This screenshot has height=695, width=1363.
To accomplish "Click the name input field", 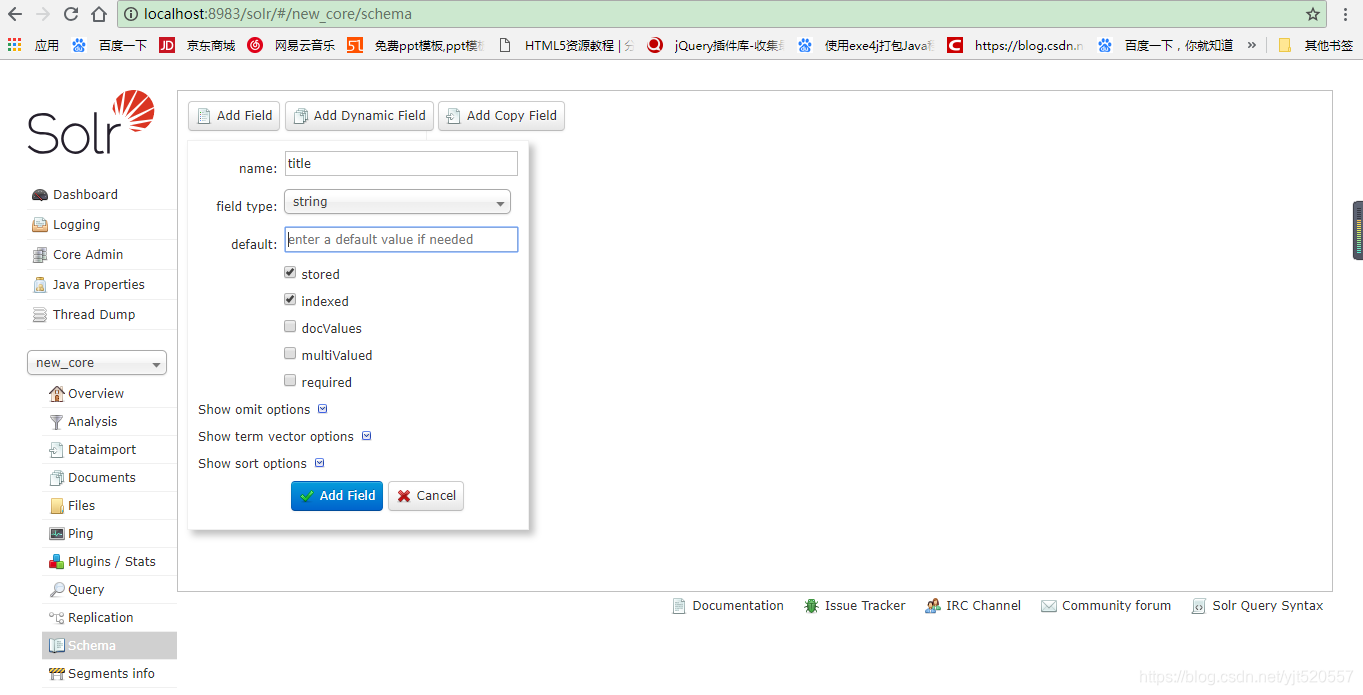I will [401, 164].
